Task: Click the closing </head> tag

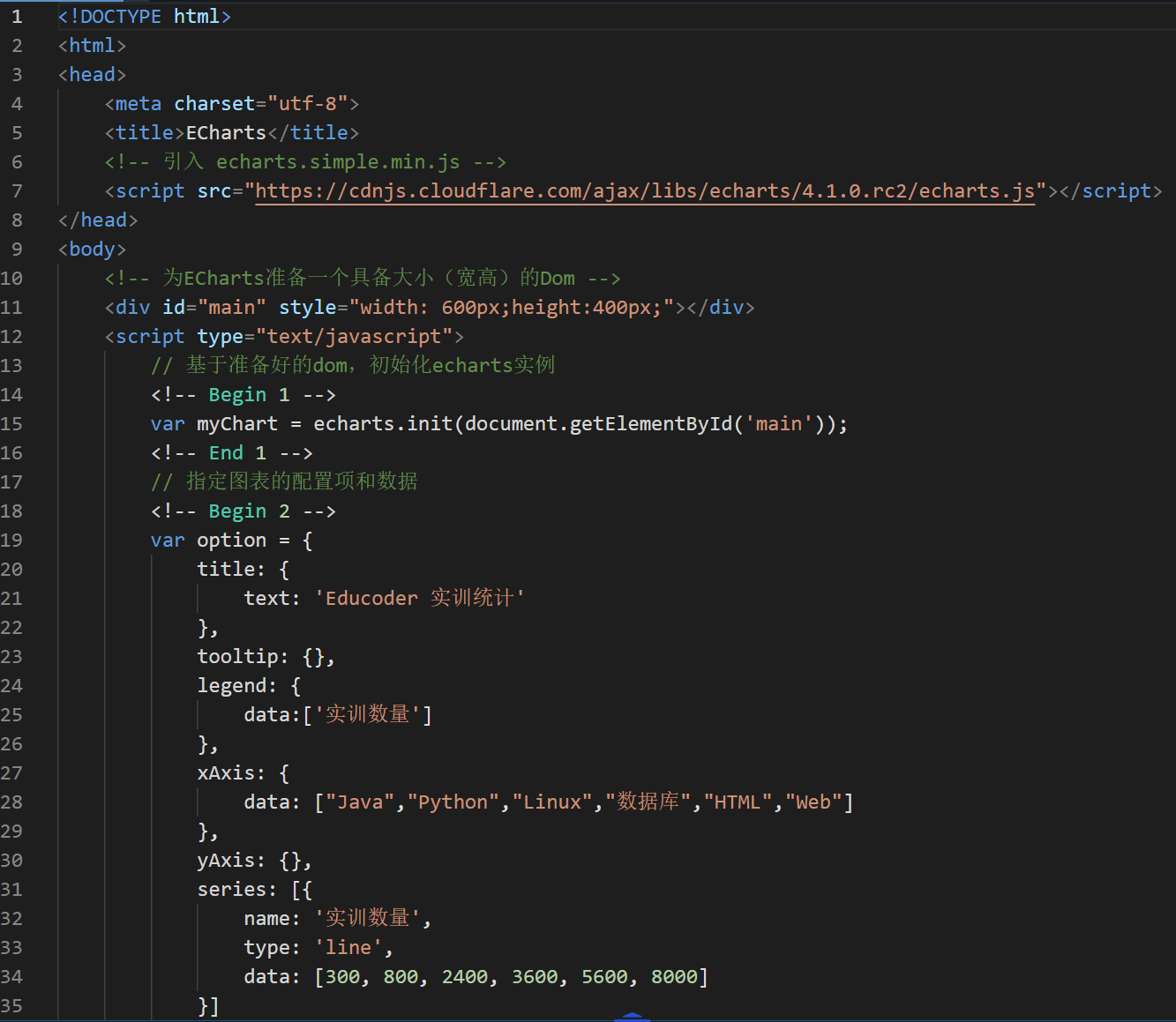Action: (x=98, y=220)
